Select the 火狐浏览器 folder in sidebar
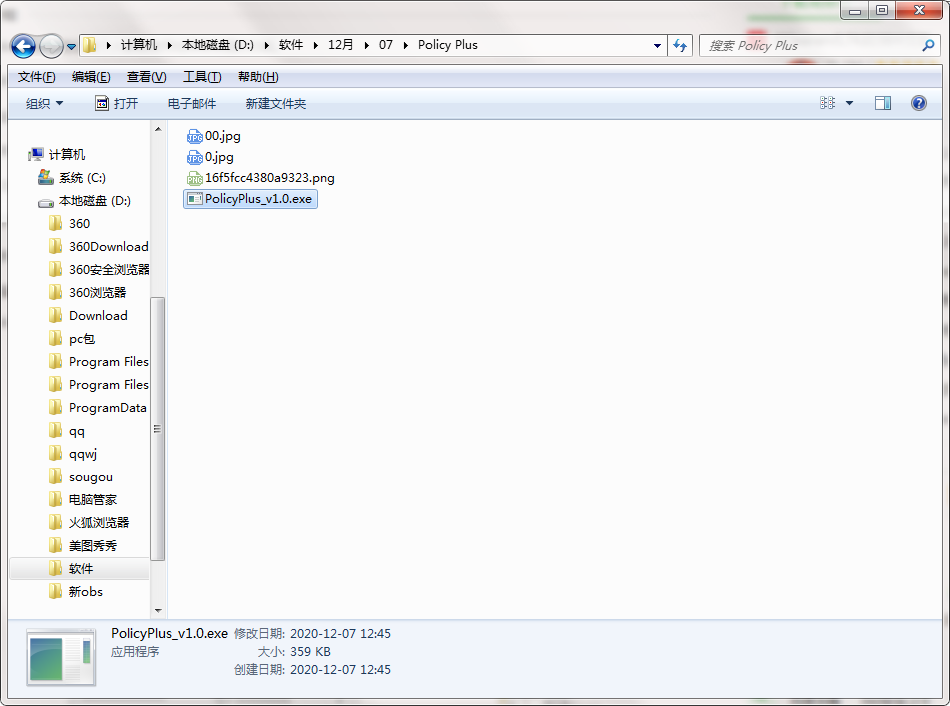The height and width of the screenshot is (706, 950). click(99, 522)
